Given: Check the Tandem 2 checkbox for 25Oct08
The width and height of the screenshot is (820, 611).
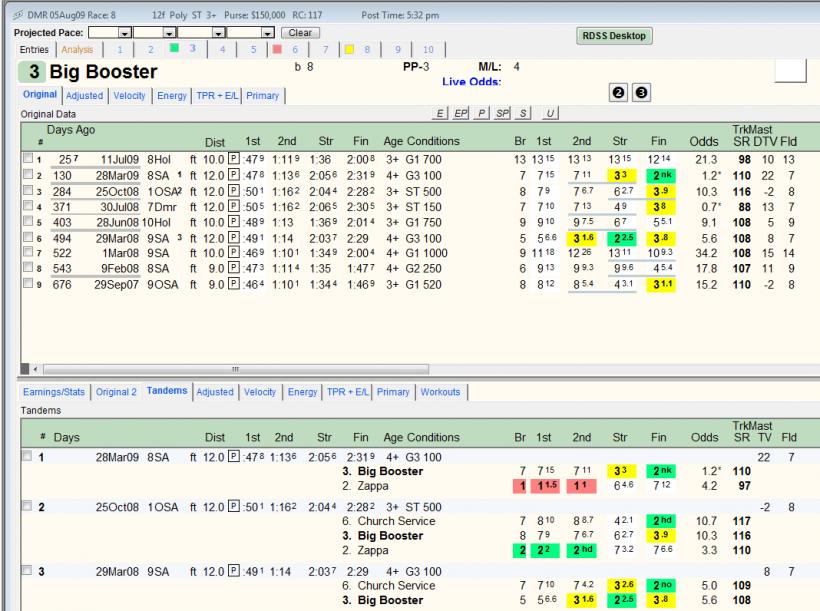Looking at the screenshot, I should tap(27, 505).
